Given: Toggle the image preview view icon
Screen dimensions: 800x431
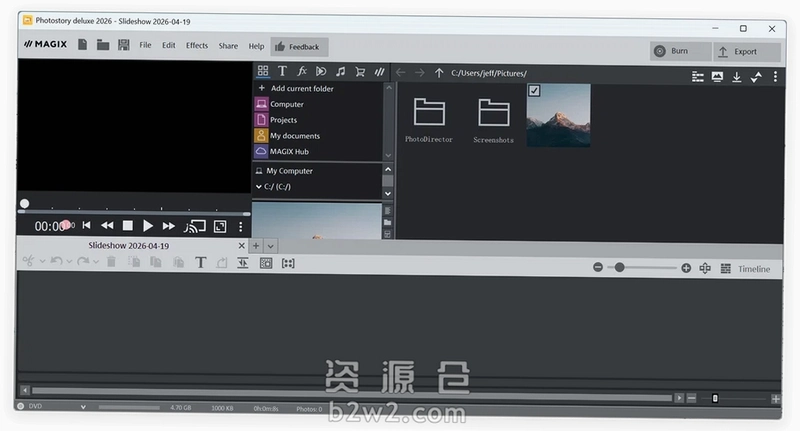Looking at the screenshot, I should (717, 77).
